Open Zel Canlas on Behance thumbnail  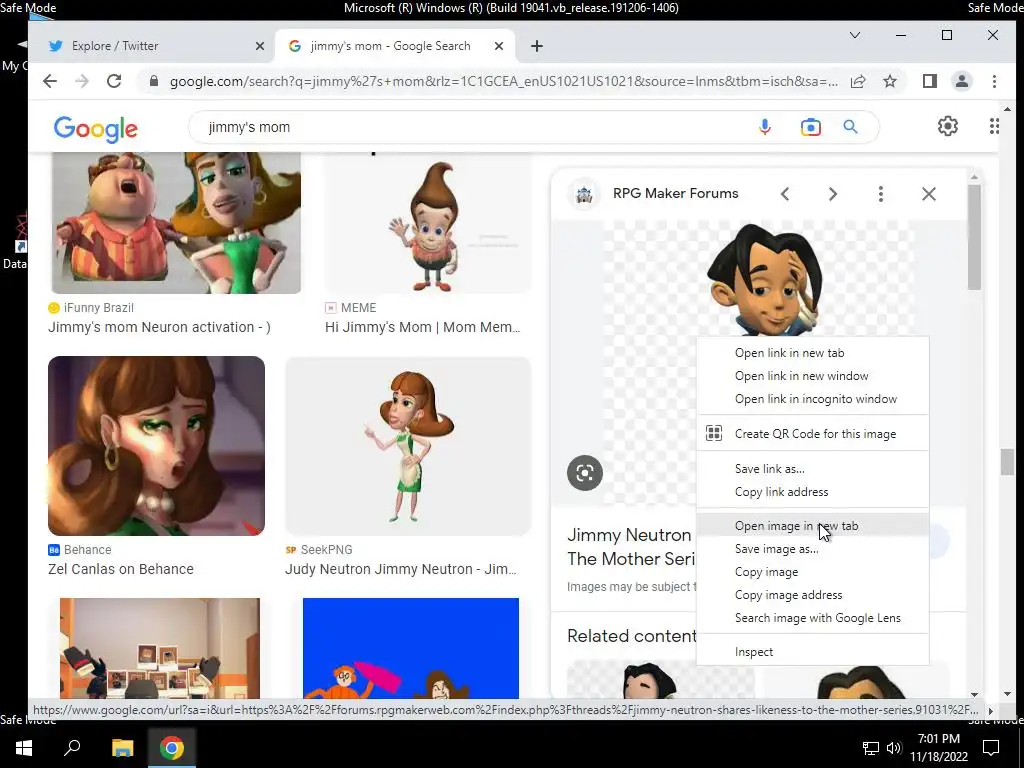156,446
